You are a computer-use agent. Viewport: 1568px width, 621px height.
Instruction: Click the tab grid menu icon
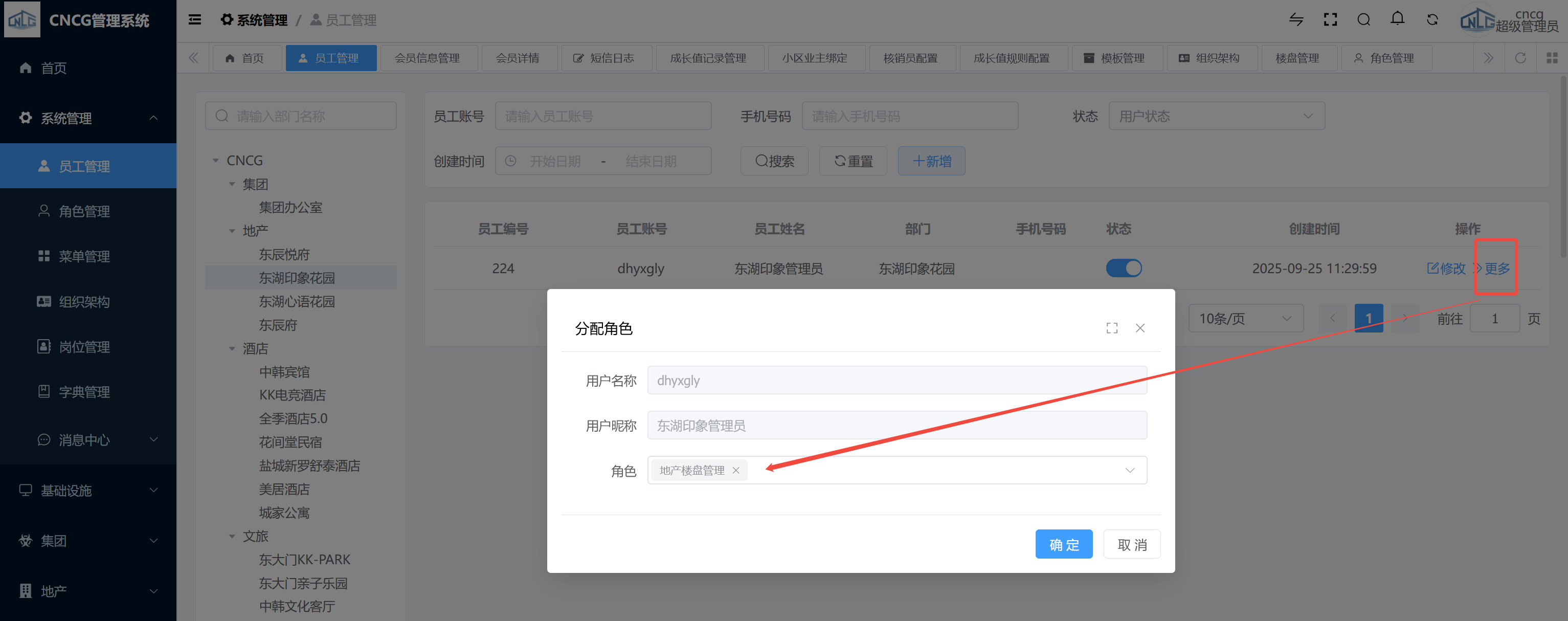click(x=1552, y=58)
